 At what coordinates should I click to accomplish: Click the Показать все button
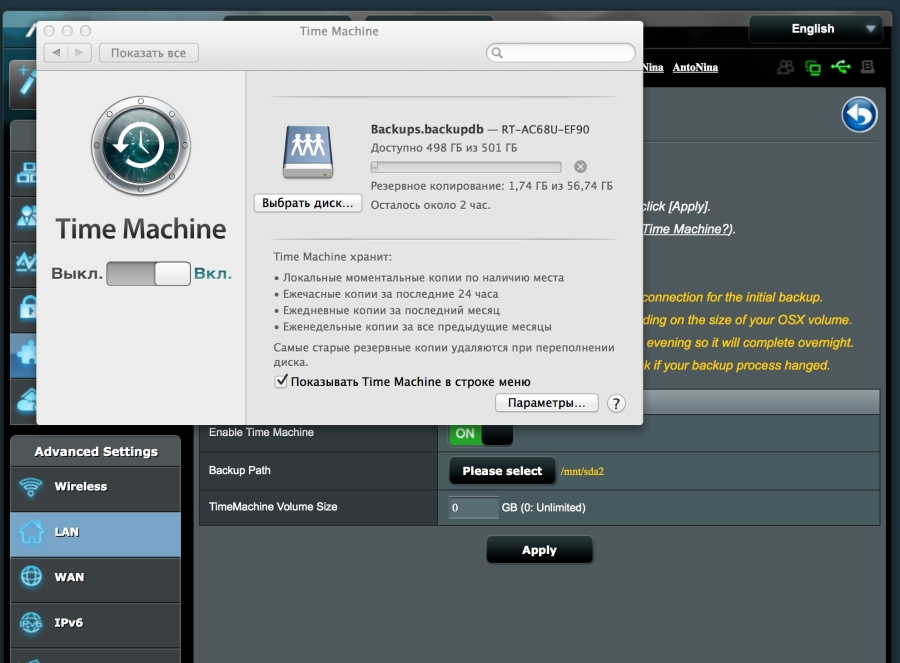(149, 53)
